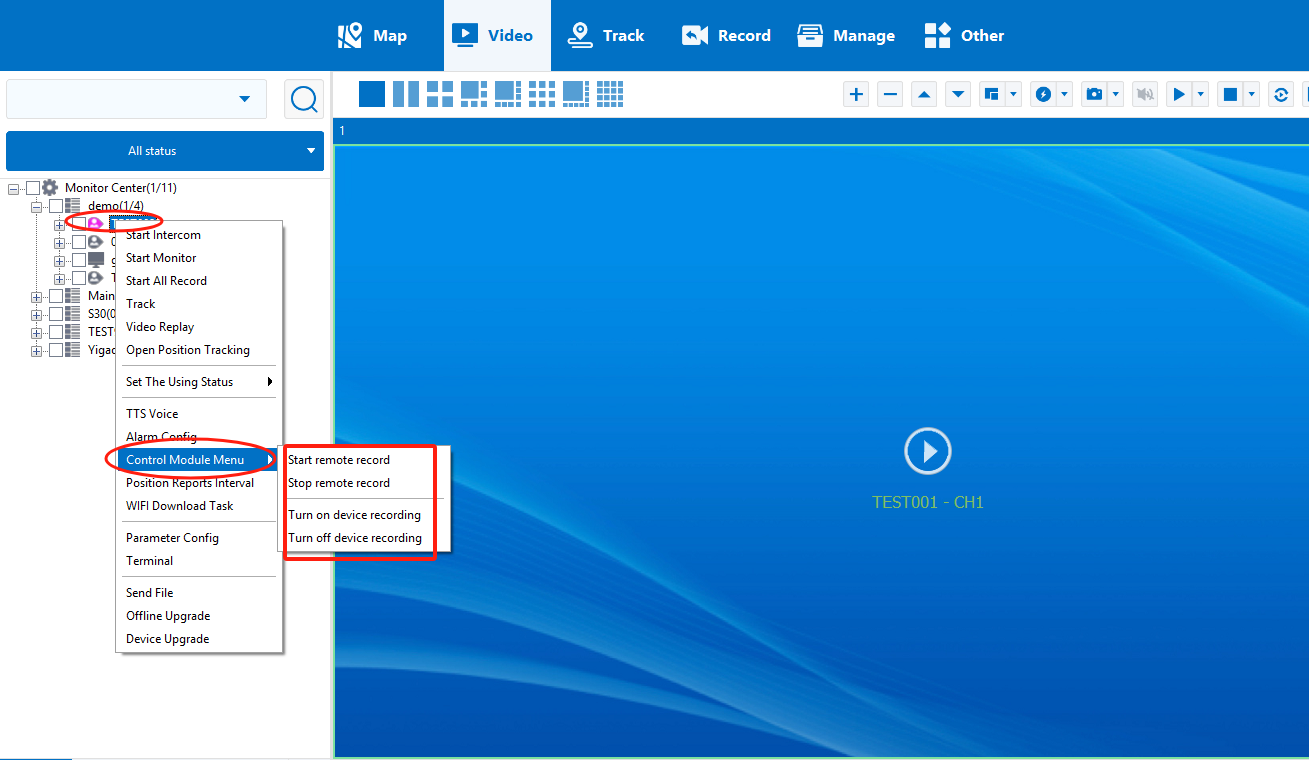Click the plus zoom-in toolbar icon
This screenshot has width=1309, height=760.
856,94
